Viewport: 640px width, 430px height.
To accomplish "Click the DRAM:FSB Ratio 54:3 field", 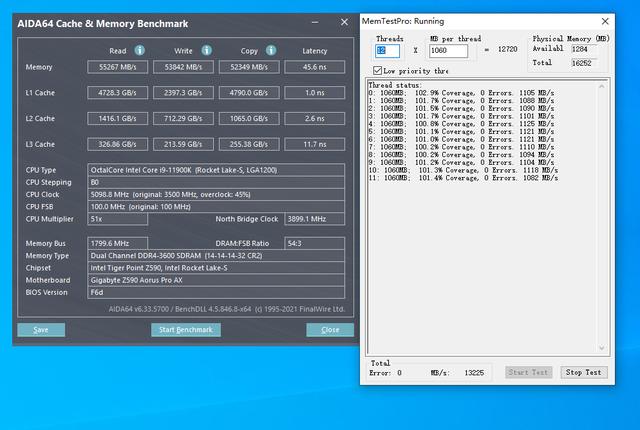I will click(x=315, y=243).
